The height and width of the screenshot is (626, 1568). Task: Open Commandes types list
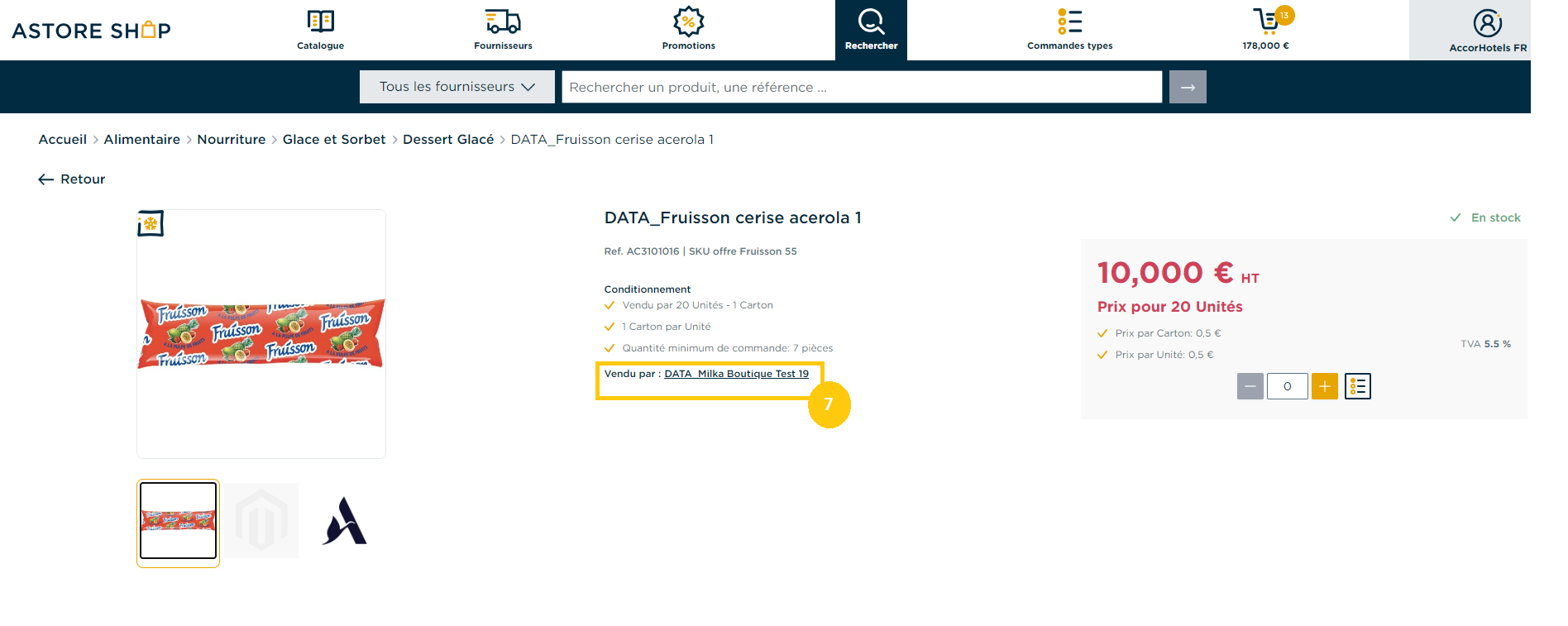(1069, 30)
